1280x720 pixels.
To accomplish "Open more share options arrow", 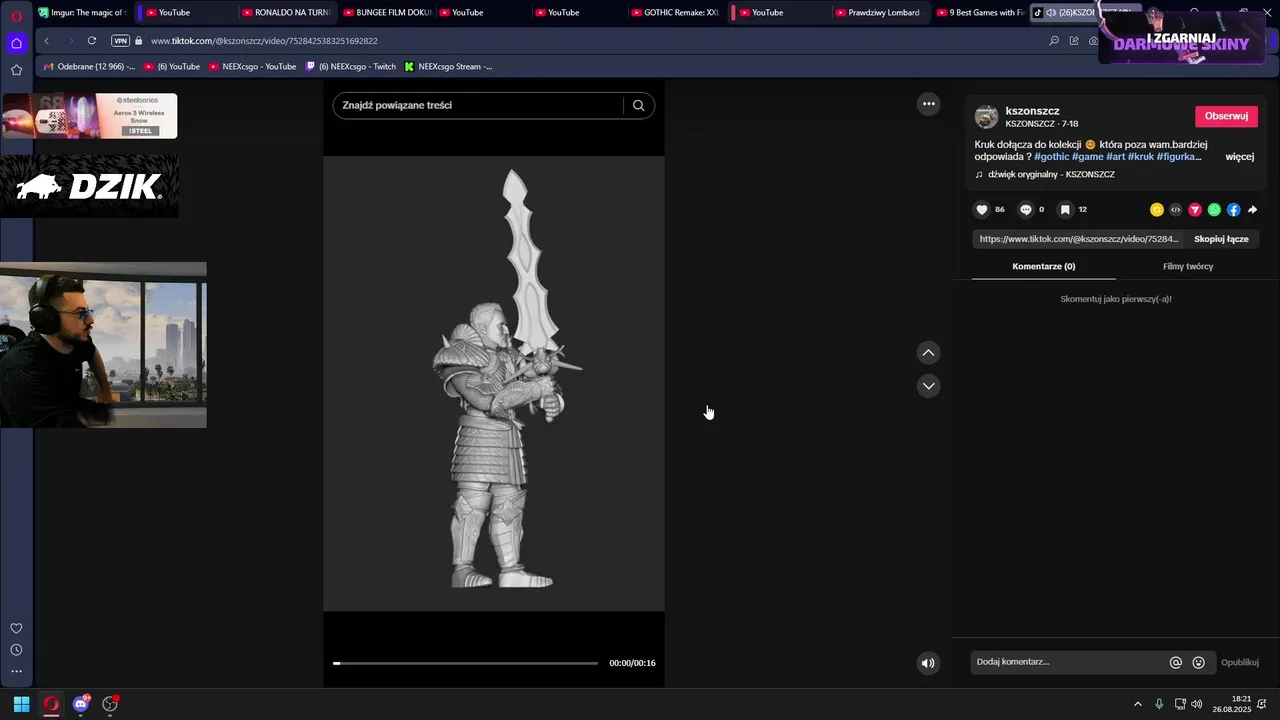I will (x=1252, y=210).
